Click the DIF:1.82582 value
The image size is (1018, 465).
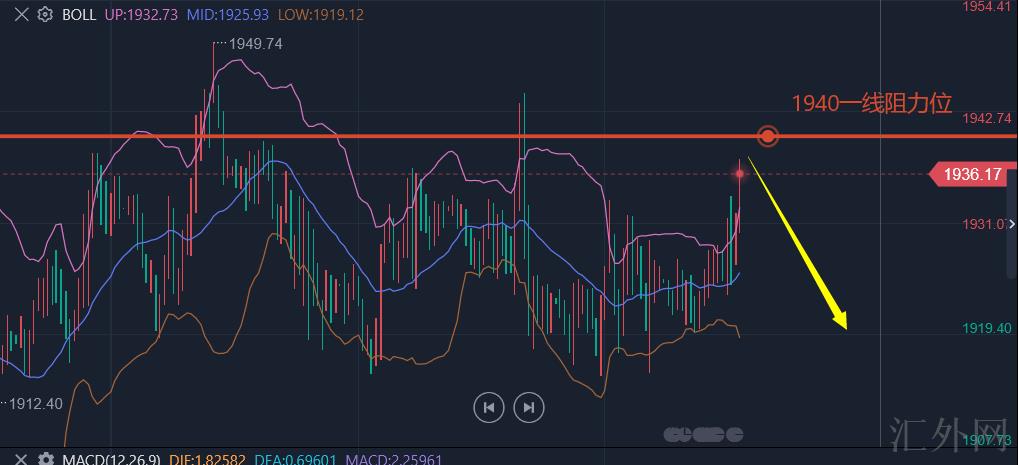(207, 459)
